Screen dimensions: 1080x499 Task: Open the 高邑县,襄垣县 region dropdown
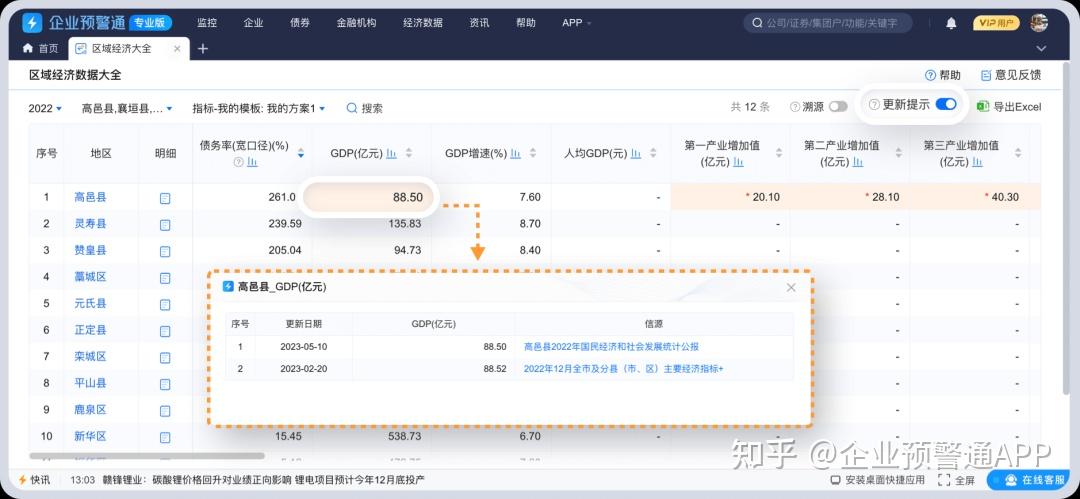pos(127,108)
